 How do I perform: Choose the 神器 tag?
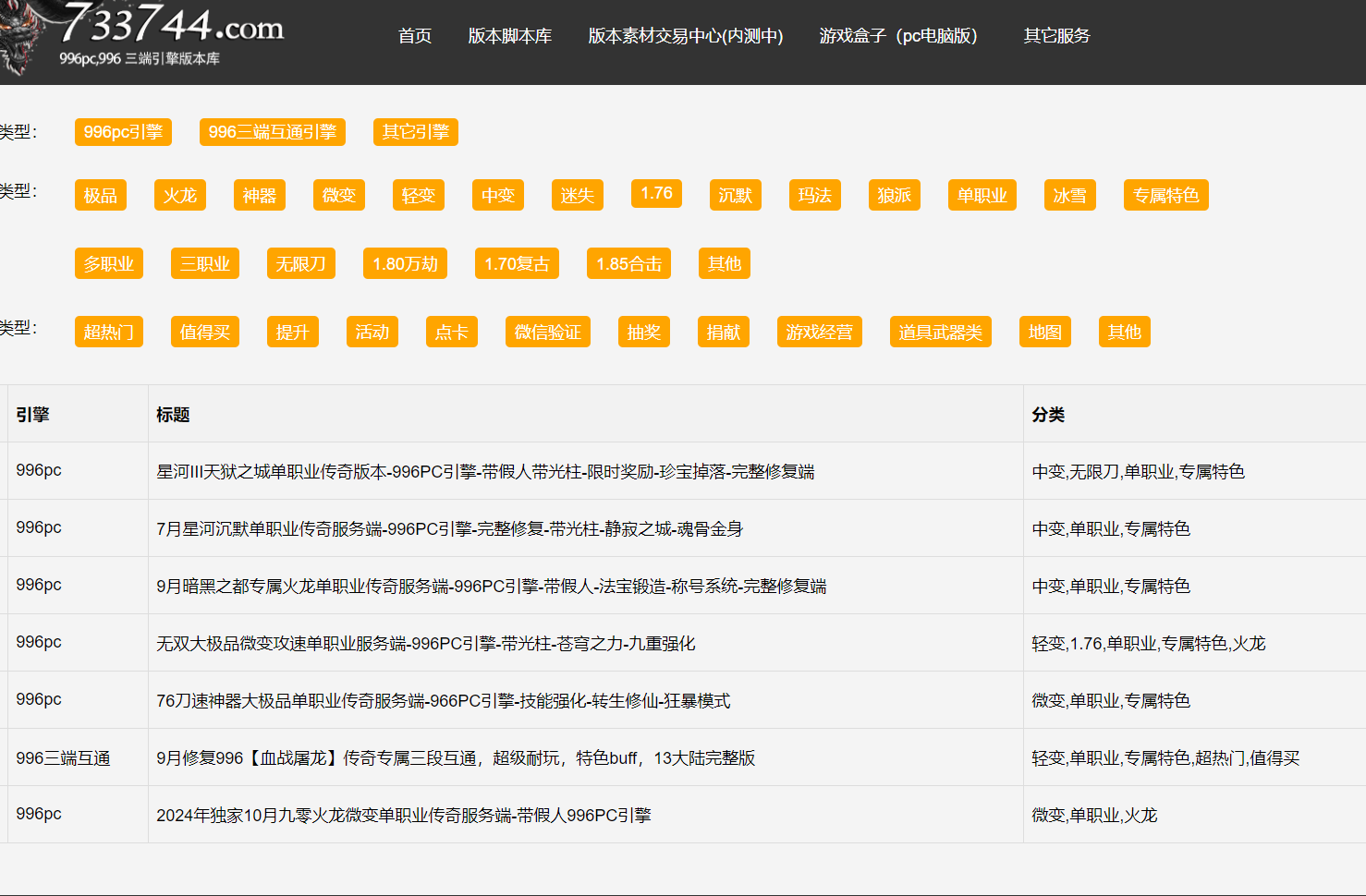click(x=260, y=195)
